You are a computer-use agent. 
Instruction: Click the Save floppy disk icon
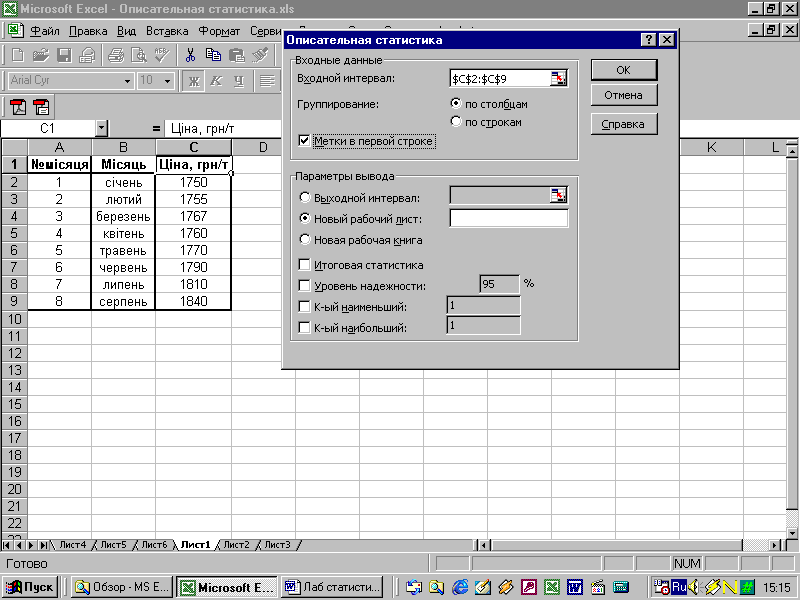click(64, 55)
